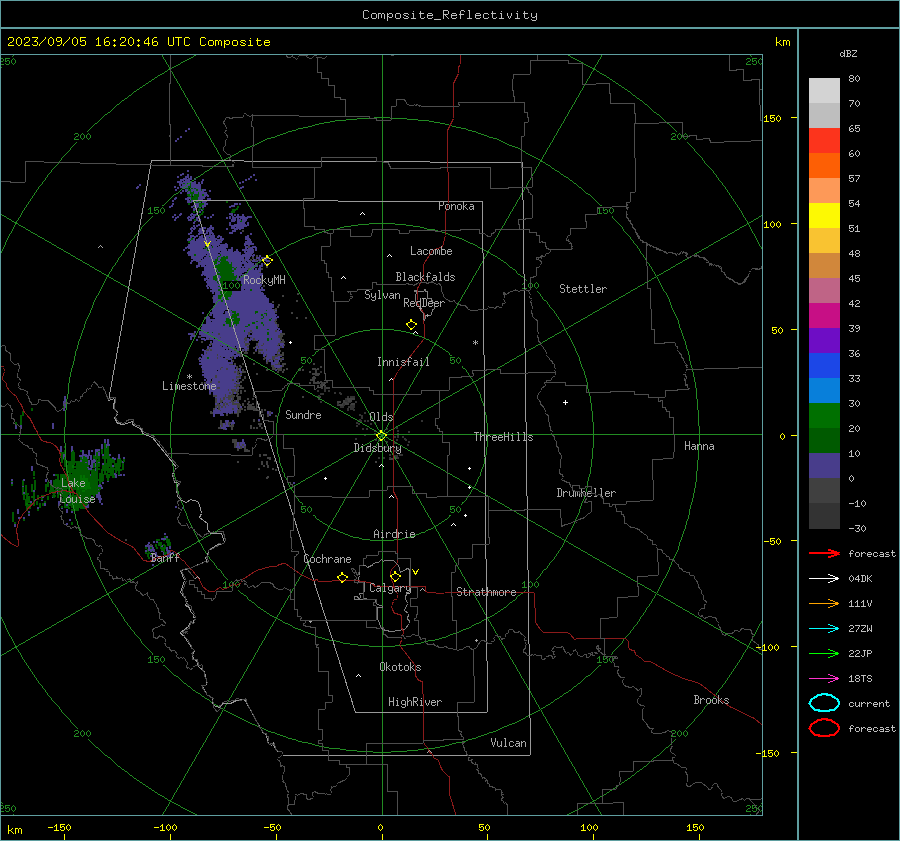Click the Banff city label
This screenshot has width=900, height=841.
(x=165, y=557)
